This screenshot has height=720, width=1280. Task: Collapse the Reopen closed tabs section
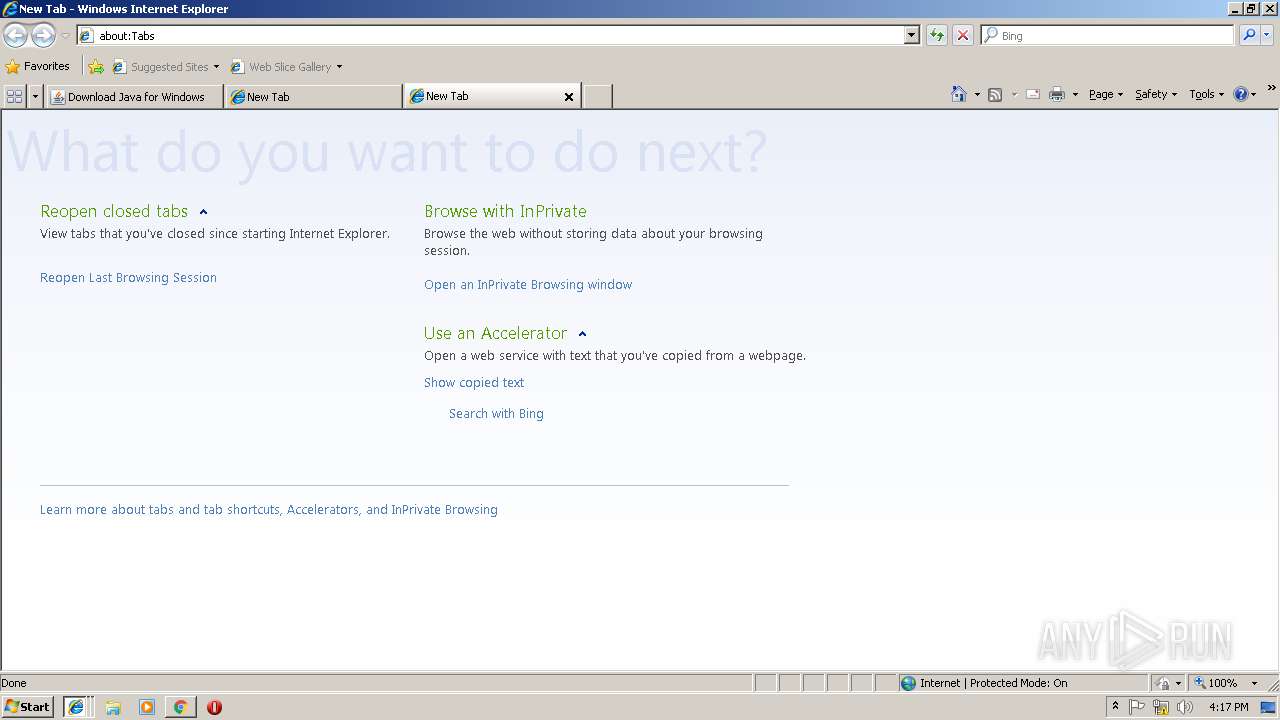point(203,212)
